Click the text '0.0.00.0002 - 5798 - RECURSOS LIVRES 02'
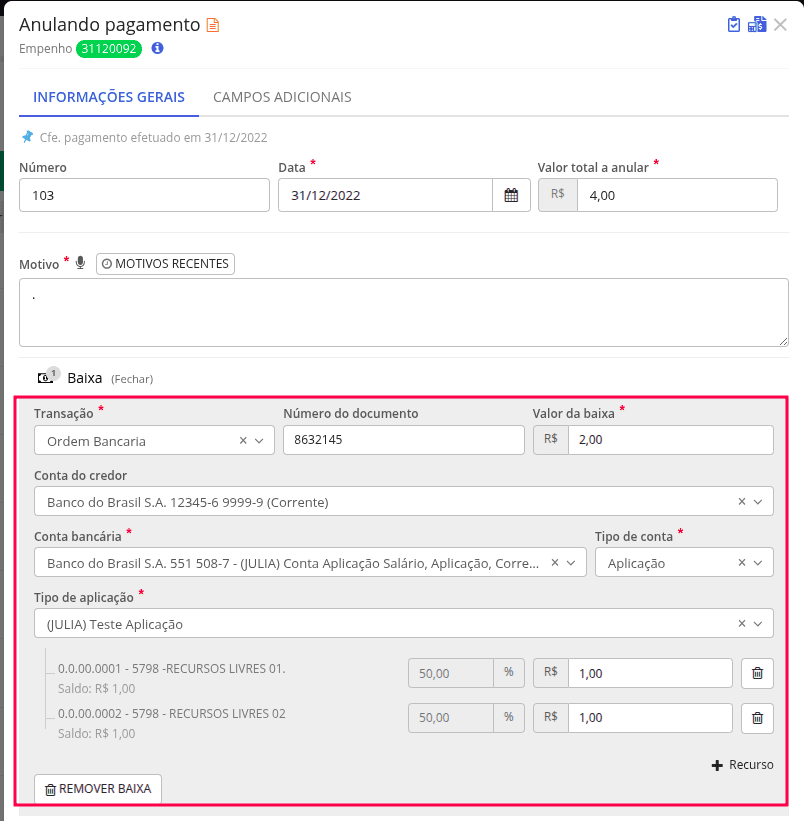The height and width of the screenshot is (821, 804). pyautogui.click(x=172, y=714)
